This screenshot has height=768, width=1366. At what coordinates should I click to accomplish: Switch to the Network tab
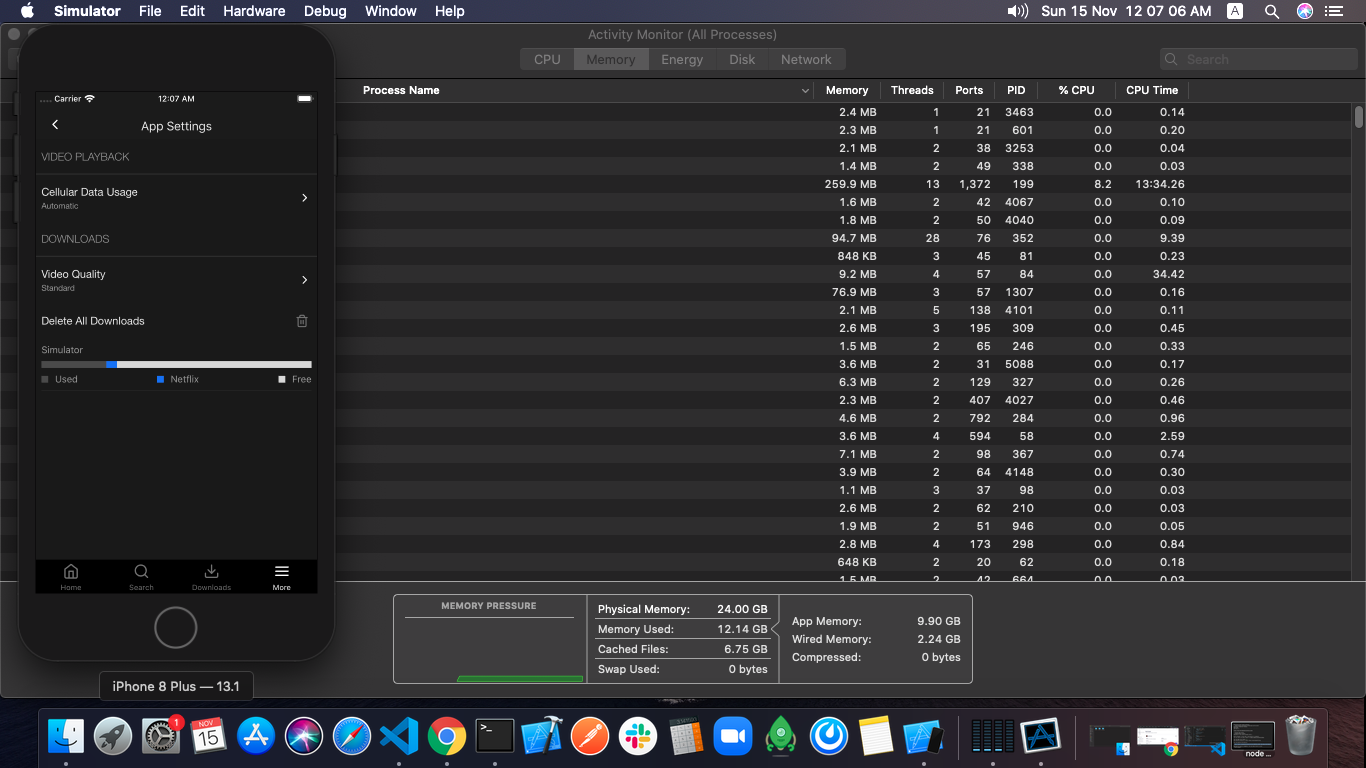pyautogui.click(x=806, y=59)
